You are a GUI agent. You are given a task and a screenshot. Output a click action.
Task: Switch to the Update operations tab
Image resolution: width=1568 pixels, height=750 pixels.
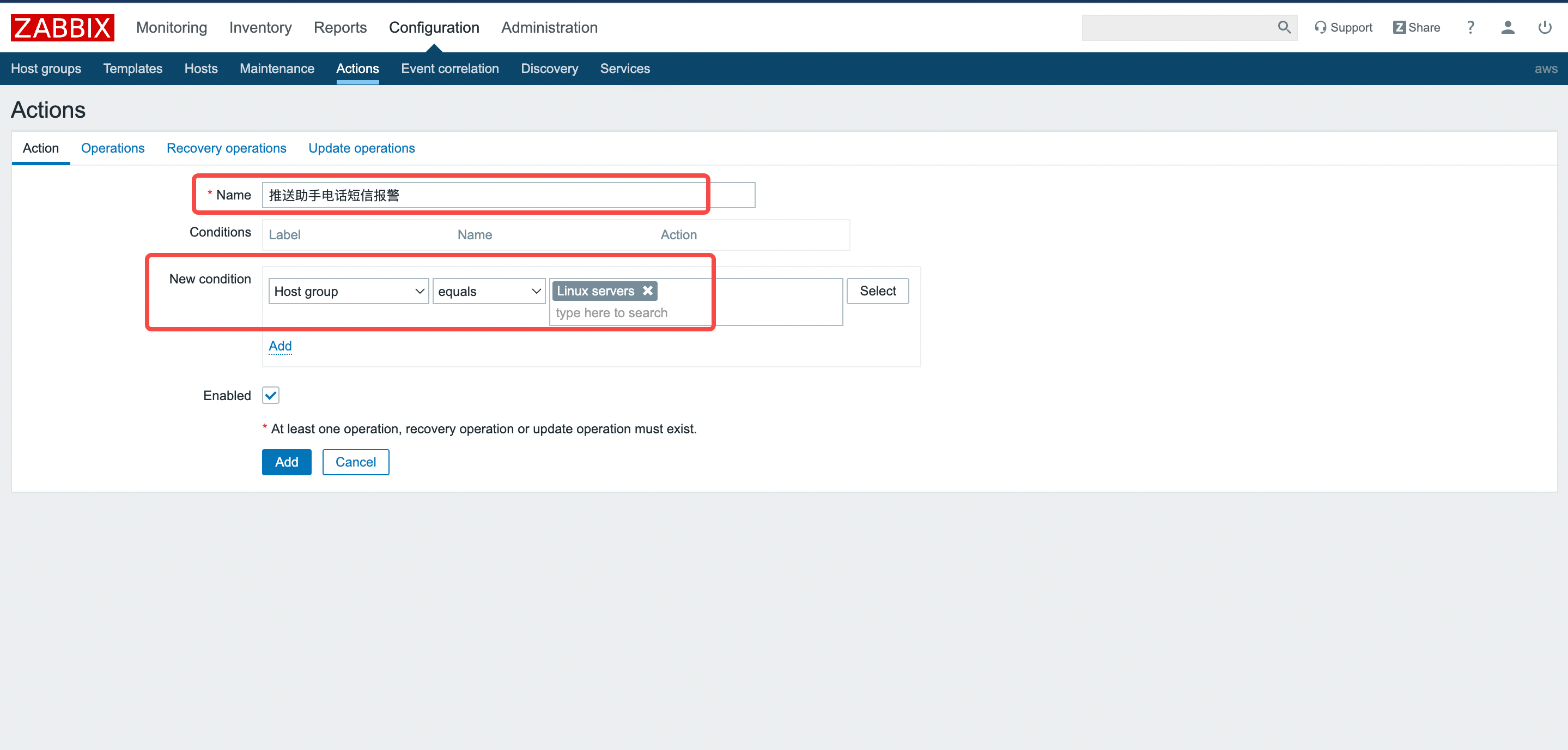coord(362,149)
